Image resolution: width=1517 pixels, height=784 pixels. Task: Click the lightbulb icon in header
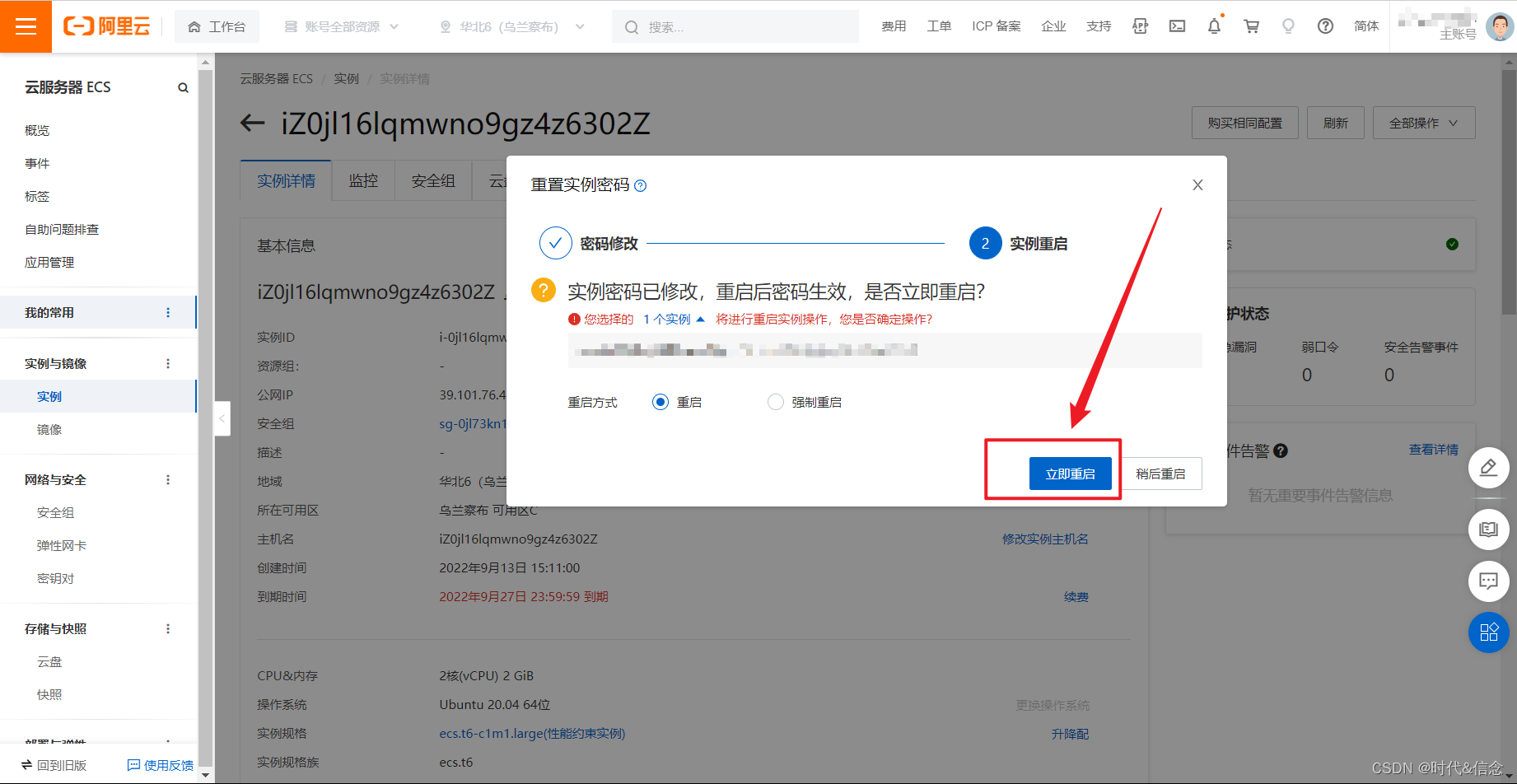tap(1288, 26)
